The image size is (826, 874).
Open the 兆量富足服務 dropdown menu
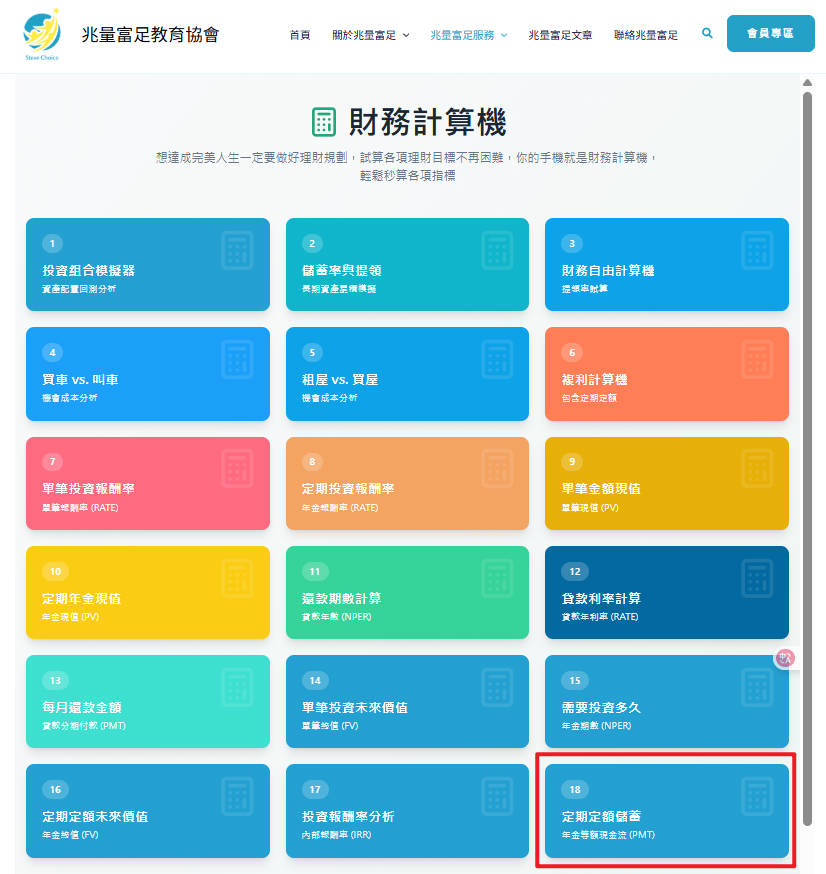pos(463,33)
